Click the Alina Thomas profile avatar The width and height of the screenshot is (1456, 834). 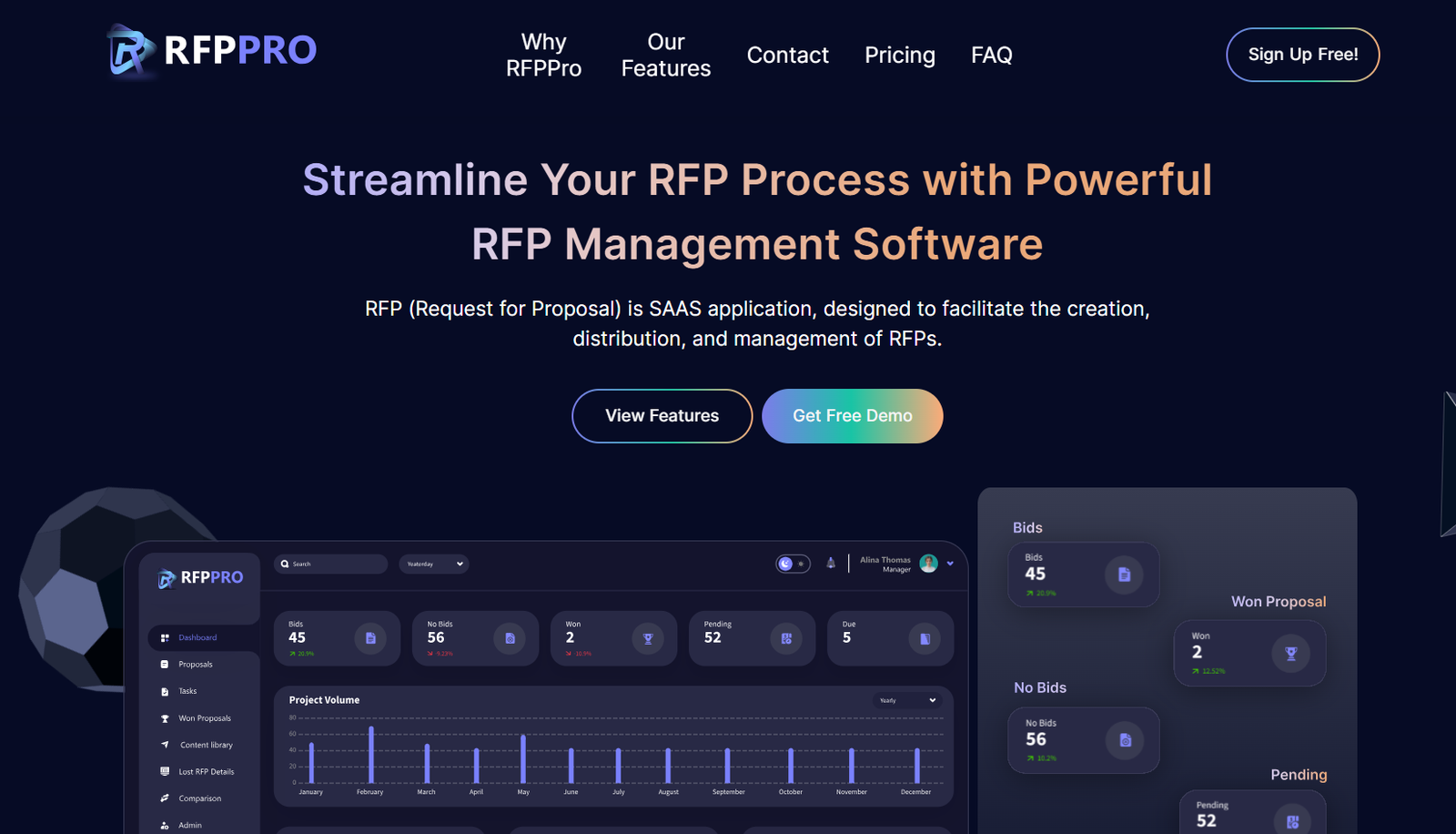coord(928,564)
